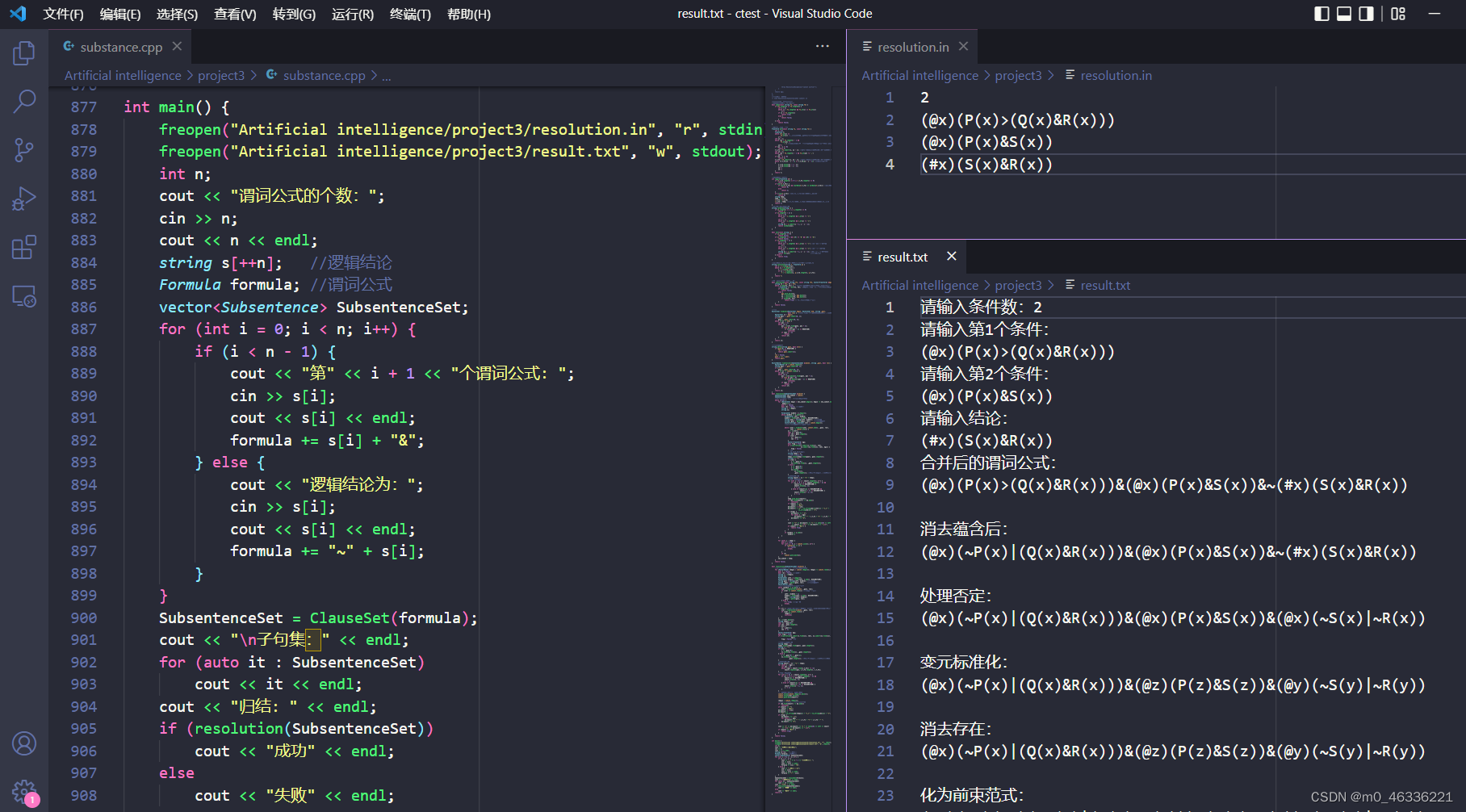1466x812 pixels.
Task: Open the Manage settings gear
Action: [x=24, y=792]
